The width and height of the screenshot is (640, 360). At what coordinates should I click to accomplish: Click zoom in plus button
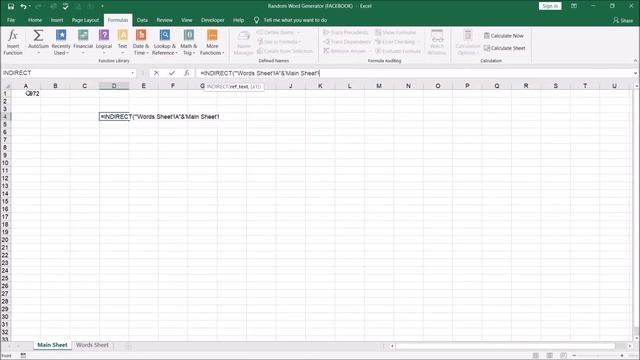pyautogui.click(x=622, y=356)
